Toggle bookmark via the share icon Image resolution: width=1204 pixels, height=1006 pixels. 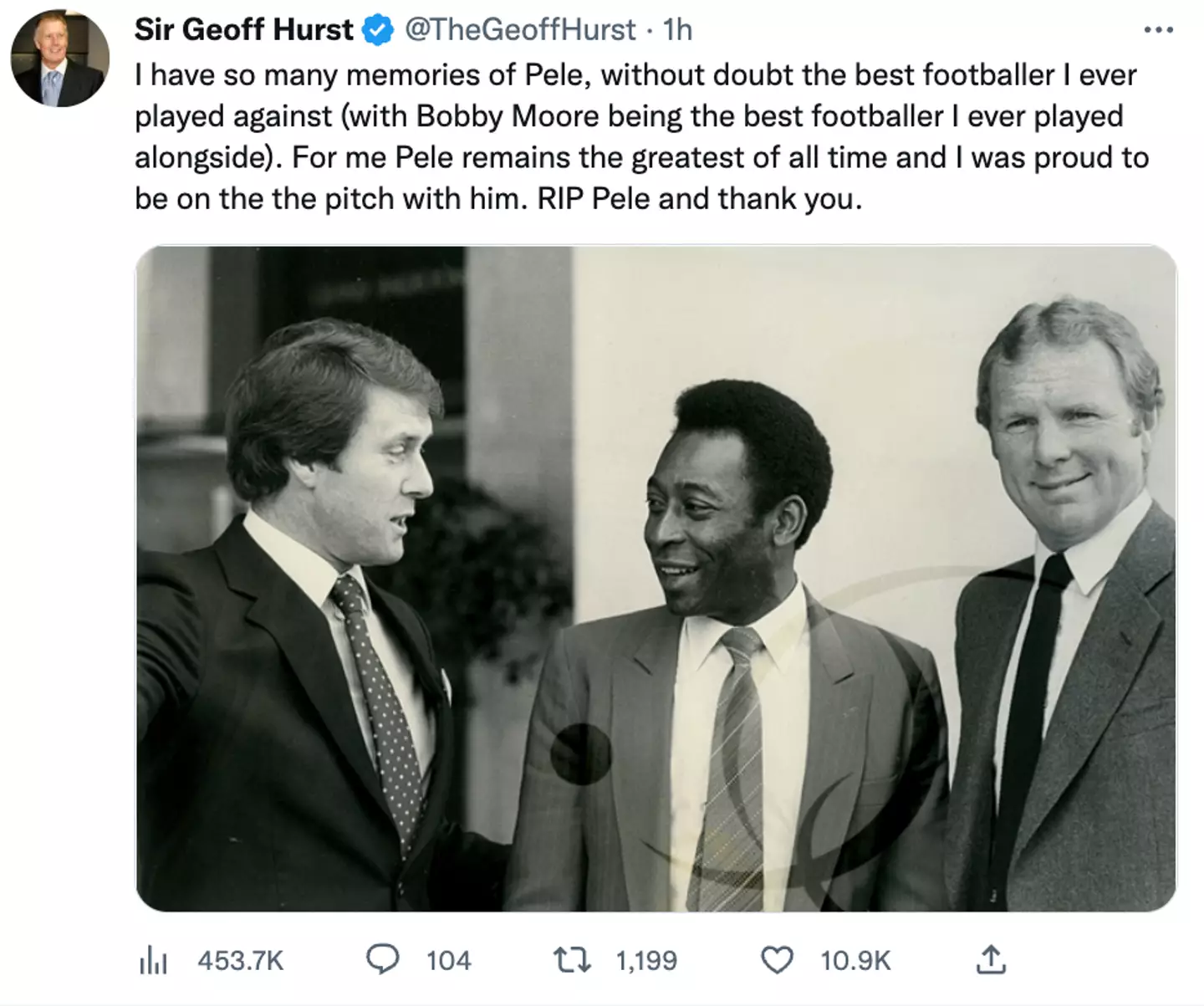tap(992, 960)
